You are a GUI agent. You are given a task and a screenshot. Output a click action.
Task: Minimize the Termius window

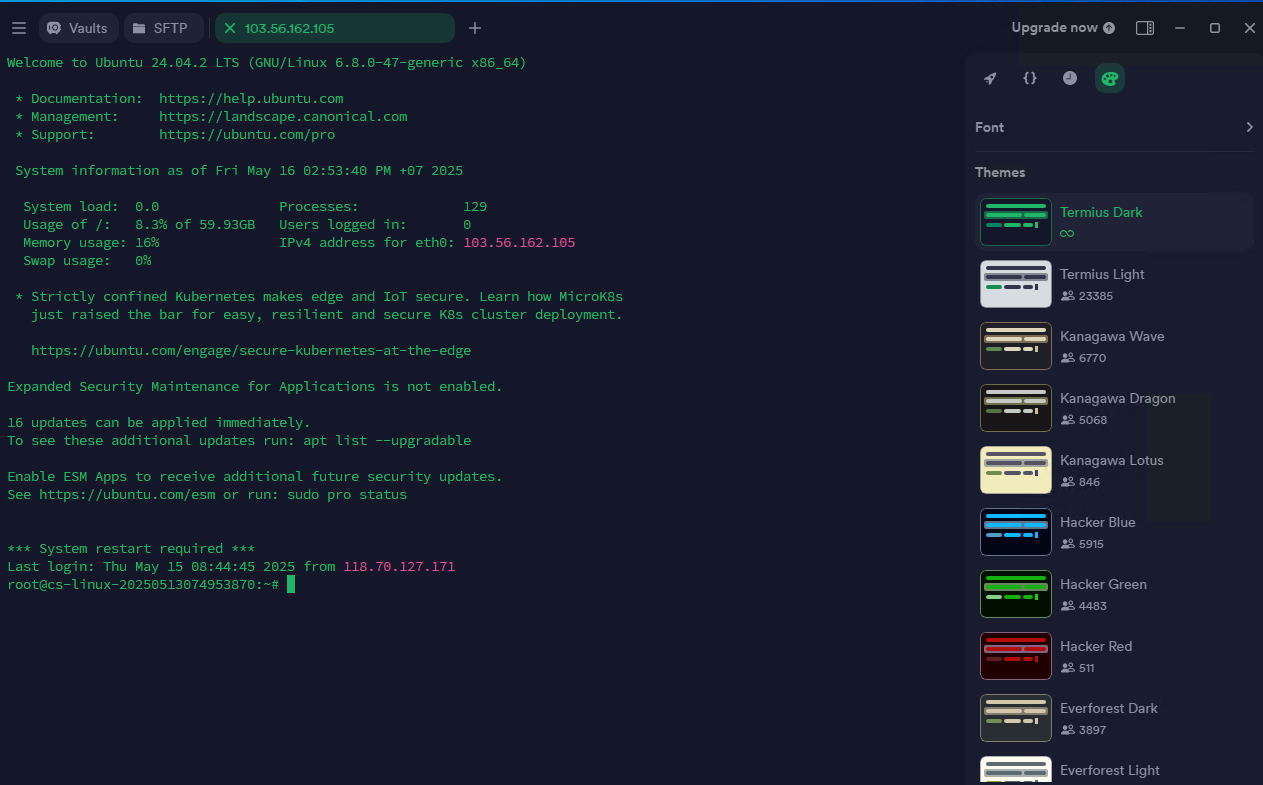click(x=1180, y=28)
